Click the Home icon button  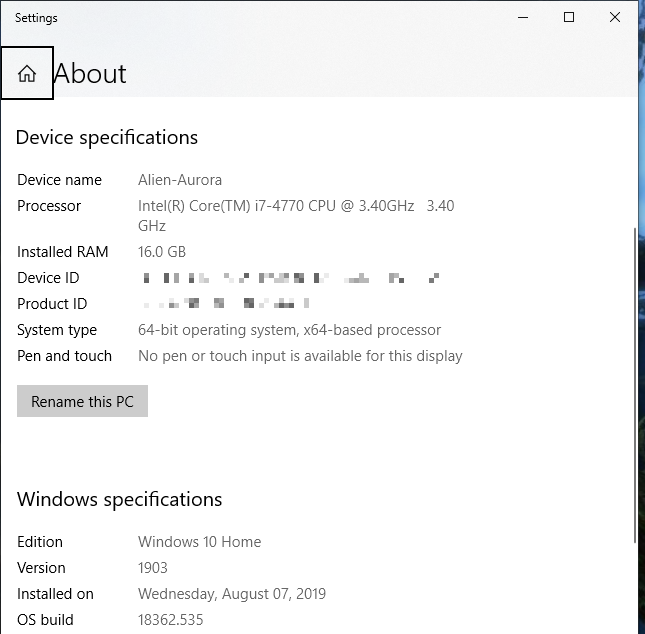point(27,73)
